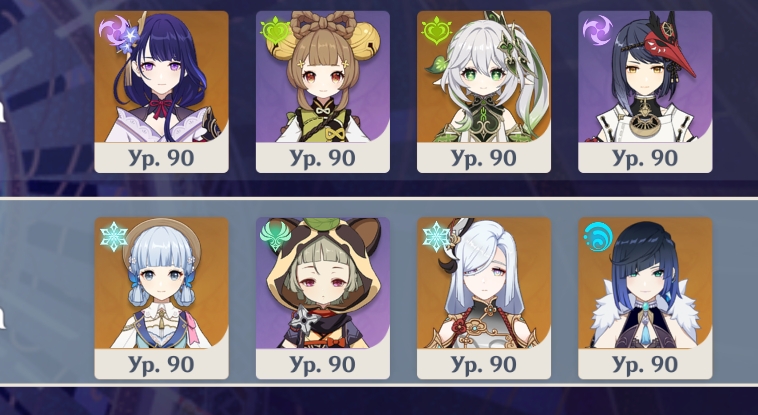The image size is (758, 415).
Task: Select the purple-haired Electro character portrait
Action: pos(161,77)
